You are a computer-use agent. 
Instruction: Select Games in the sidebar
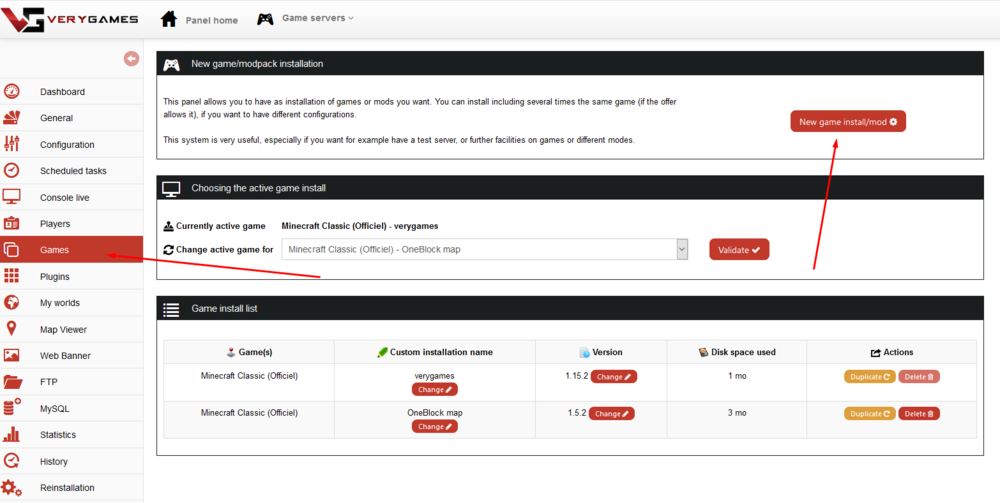tap(54, 250)
